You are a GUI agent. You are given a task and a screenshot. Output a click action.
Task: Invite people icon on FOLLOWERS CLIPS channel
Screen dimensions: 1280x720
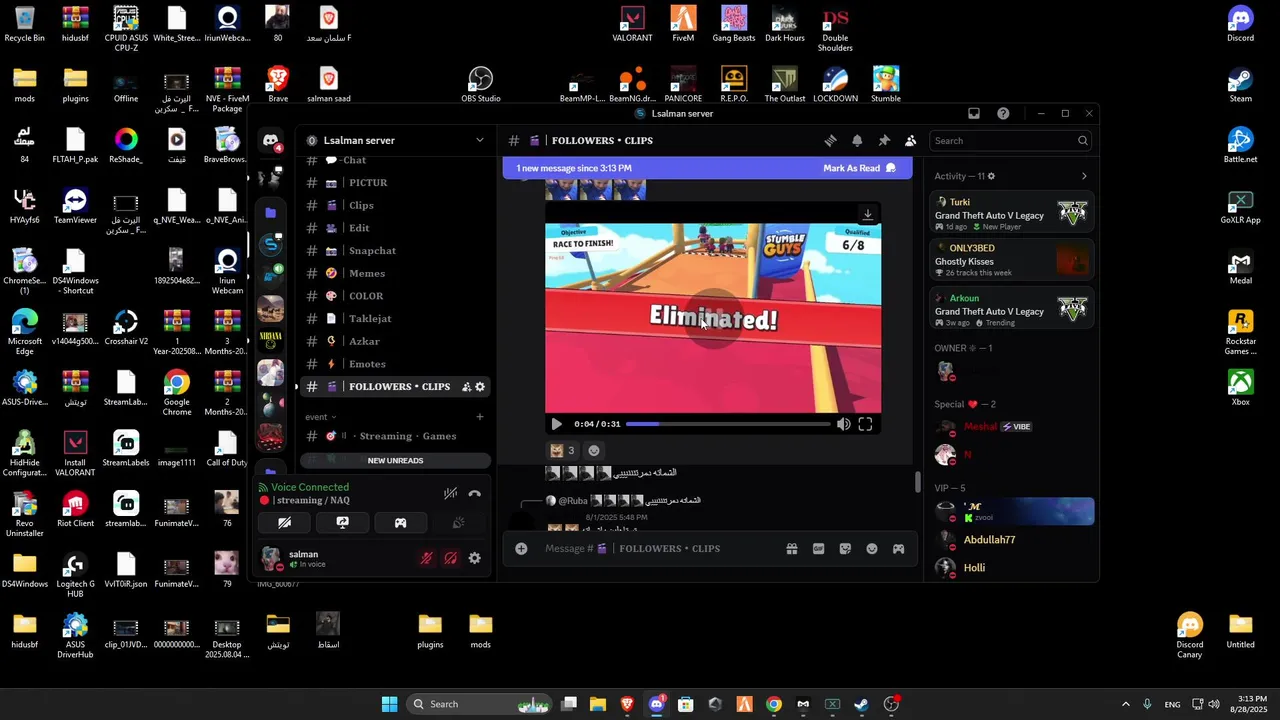point(466,387)
